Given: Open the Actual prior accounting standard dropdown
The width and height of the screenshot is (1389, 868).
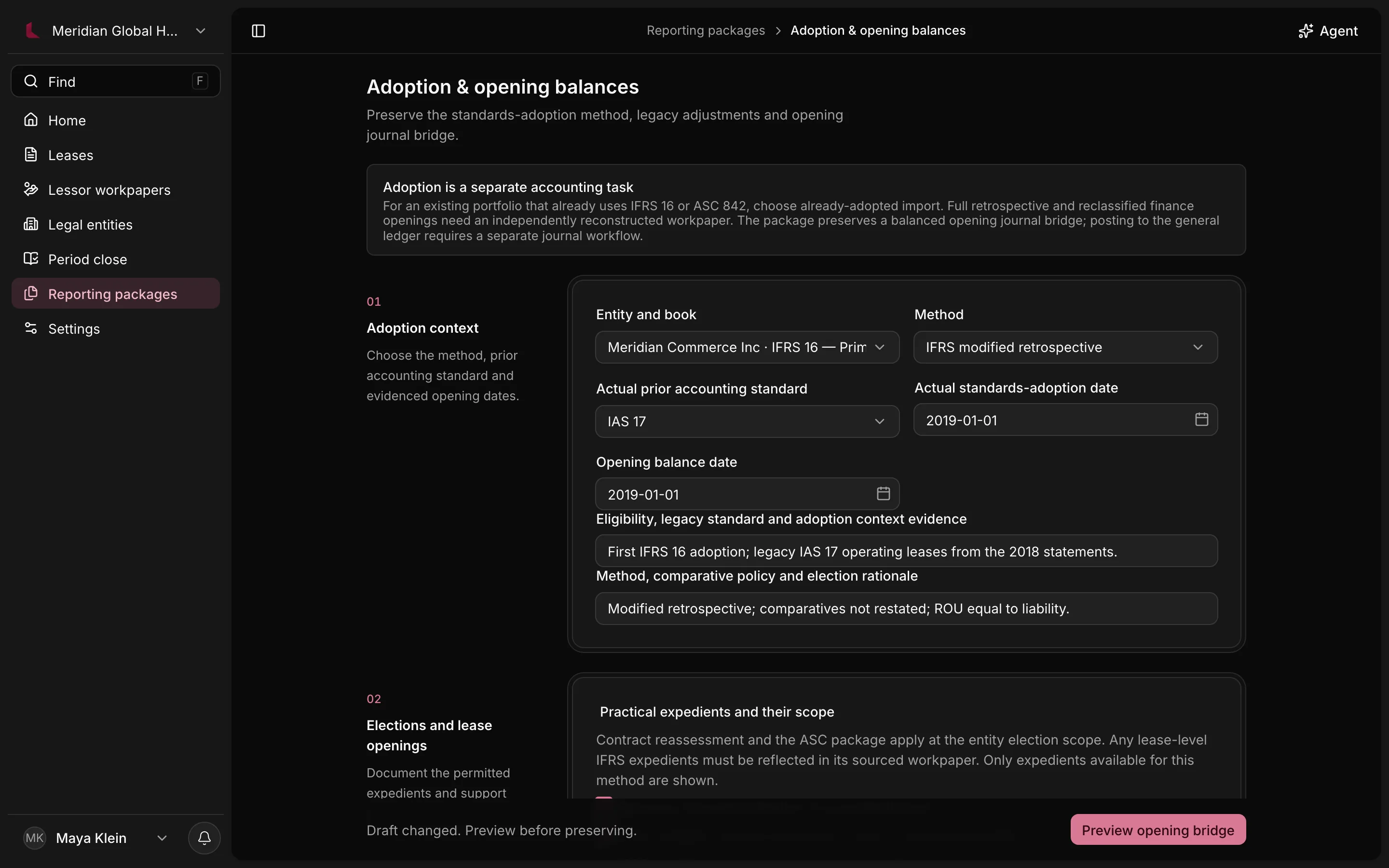Looking at the screenshot, I should click(x=747, y=421).
